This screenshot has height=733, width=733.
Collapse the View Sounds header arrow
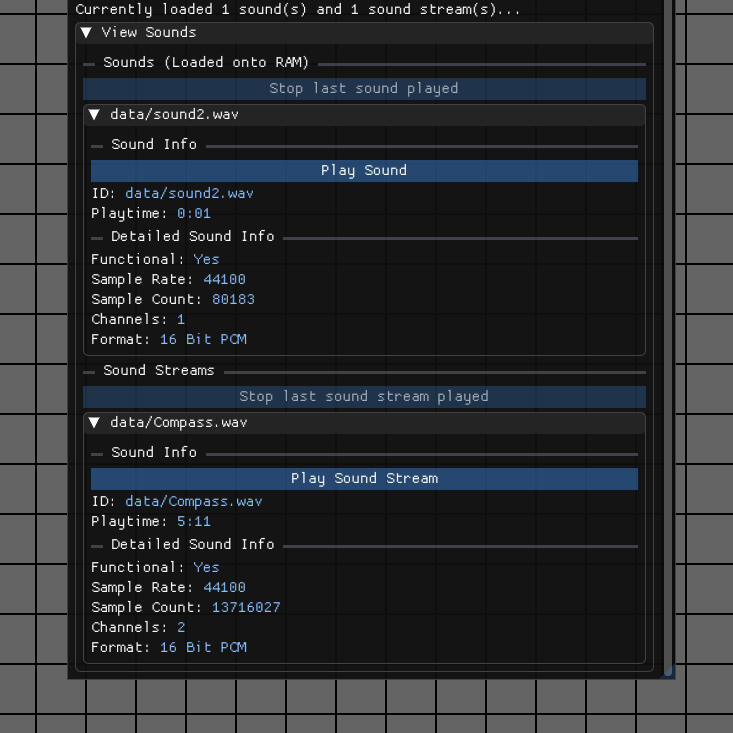87,32
